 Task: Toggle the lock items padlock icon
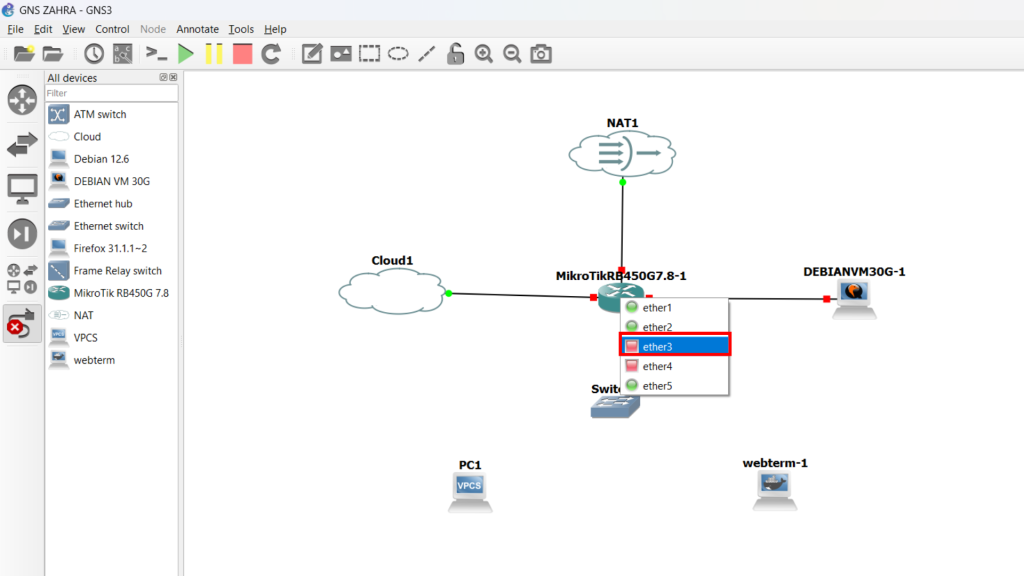tap(455, 54)
